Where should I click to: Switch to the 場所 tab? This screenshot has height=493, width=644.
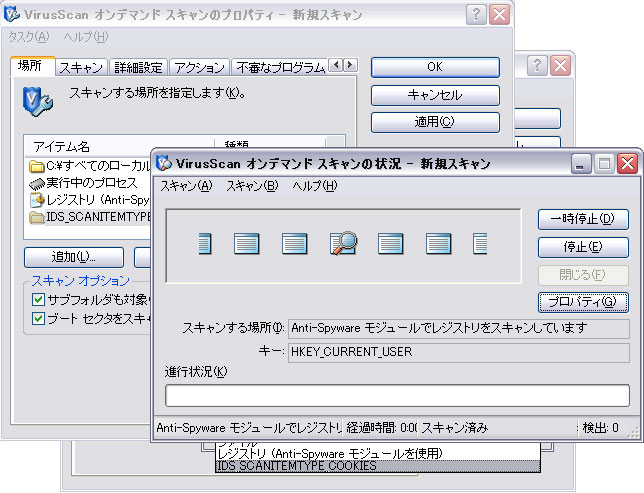tap(32, 66)
